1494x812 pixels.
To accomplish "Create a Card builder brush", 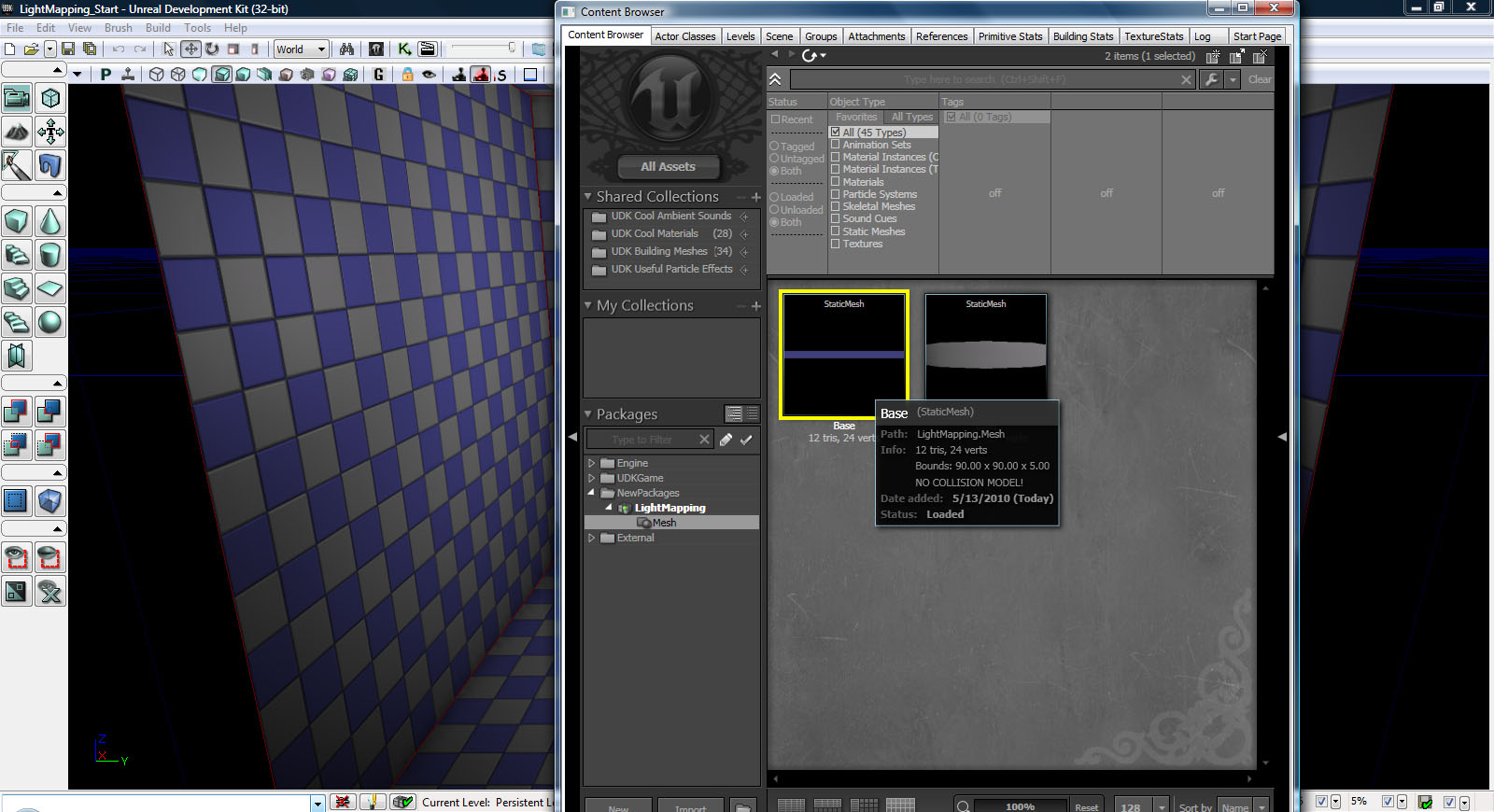I will point(17,356).
